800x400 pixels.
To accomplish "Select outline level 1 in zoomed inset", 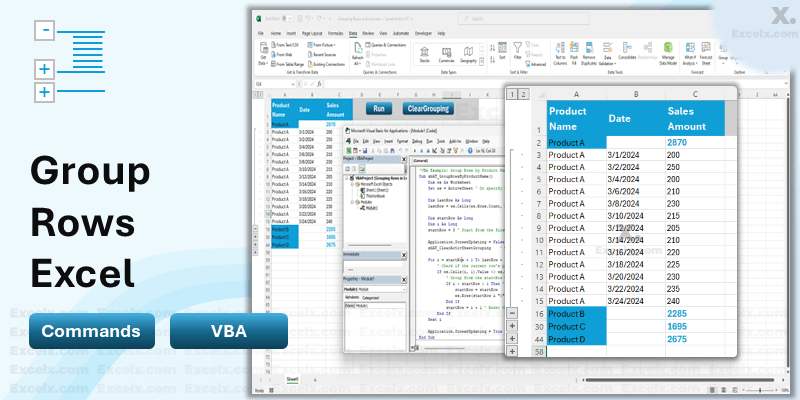I will [513, 94].
